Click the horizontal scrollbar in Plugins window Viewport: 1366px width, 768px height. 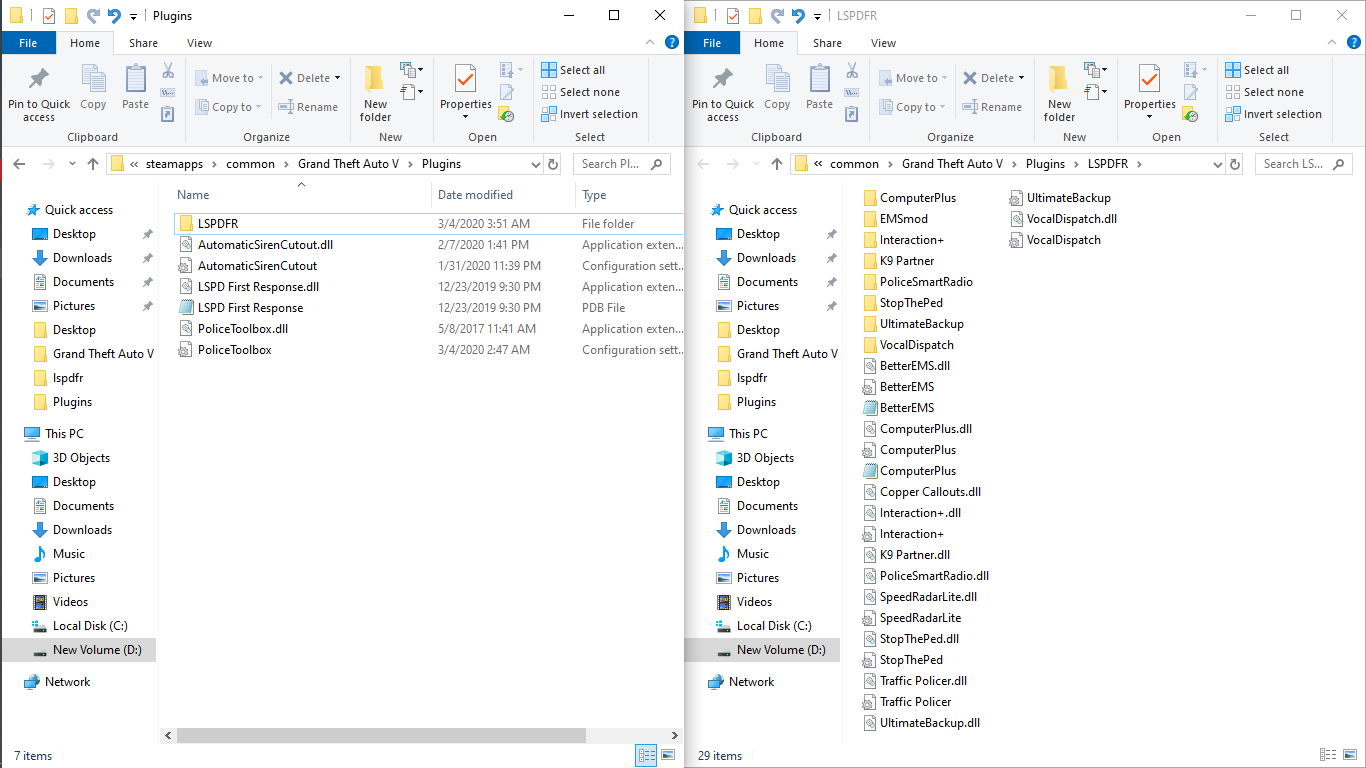tap(381, 735)
